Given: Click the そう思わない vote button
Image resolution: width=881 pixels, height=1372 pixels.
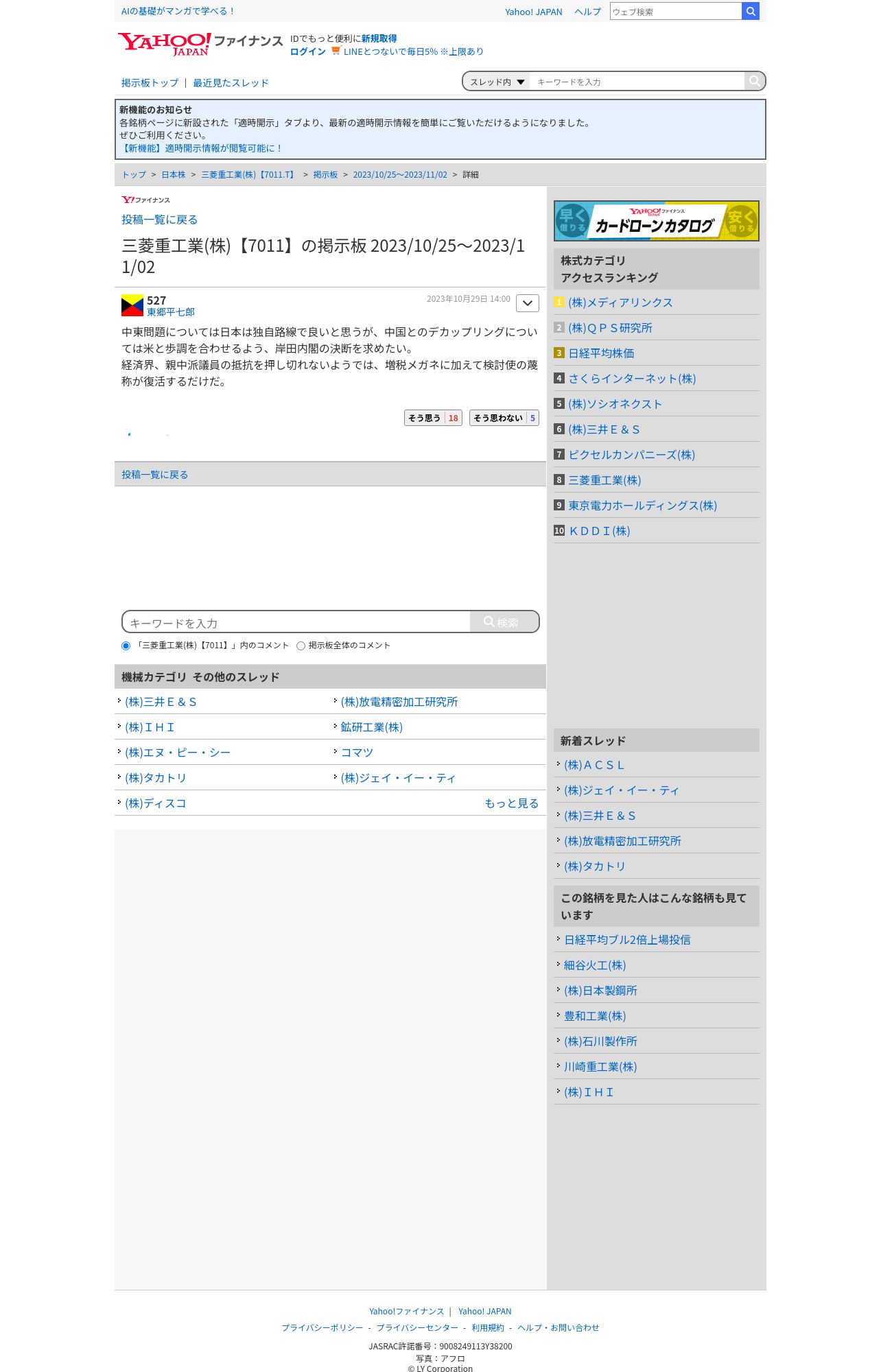Looking at the screenshot, I should (504, 418).
